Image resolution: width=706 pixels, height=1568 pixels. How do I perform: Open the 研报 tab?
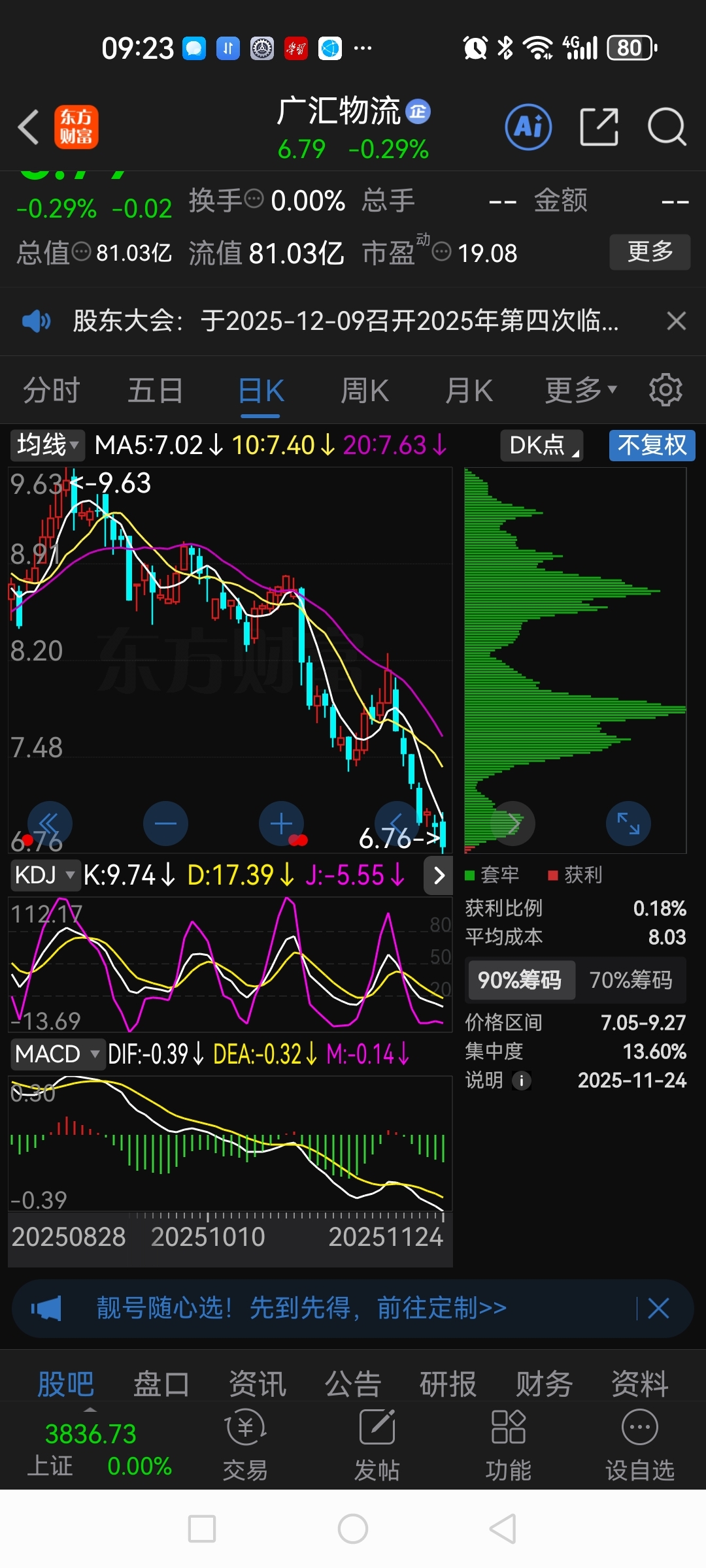(x=448, y=1383)
